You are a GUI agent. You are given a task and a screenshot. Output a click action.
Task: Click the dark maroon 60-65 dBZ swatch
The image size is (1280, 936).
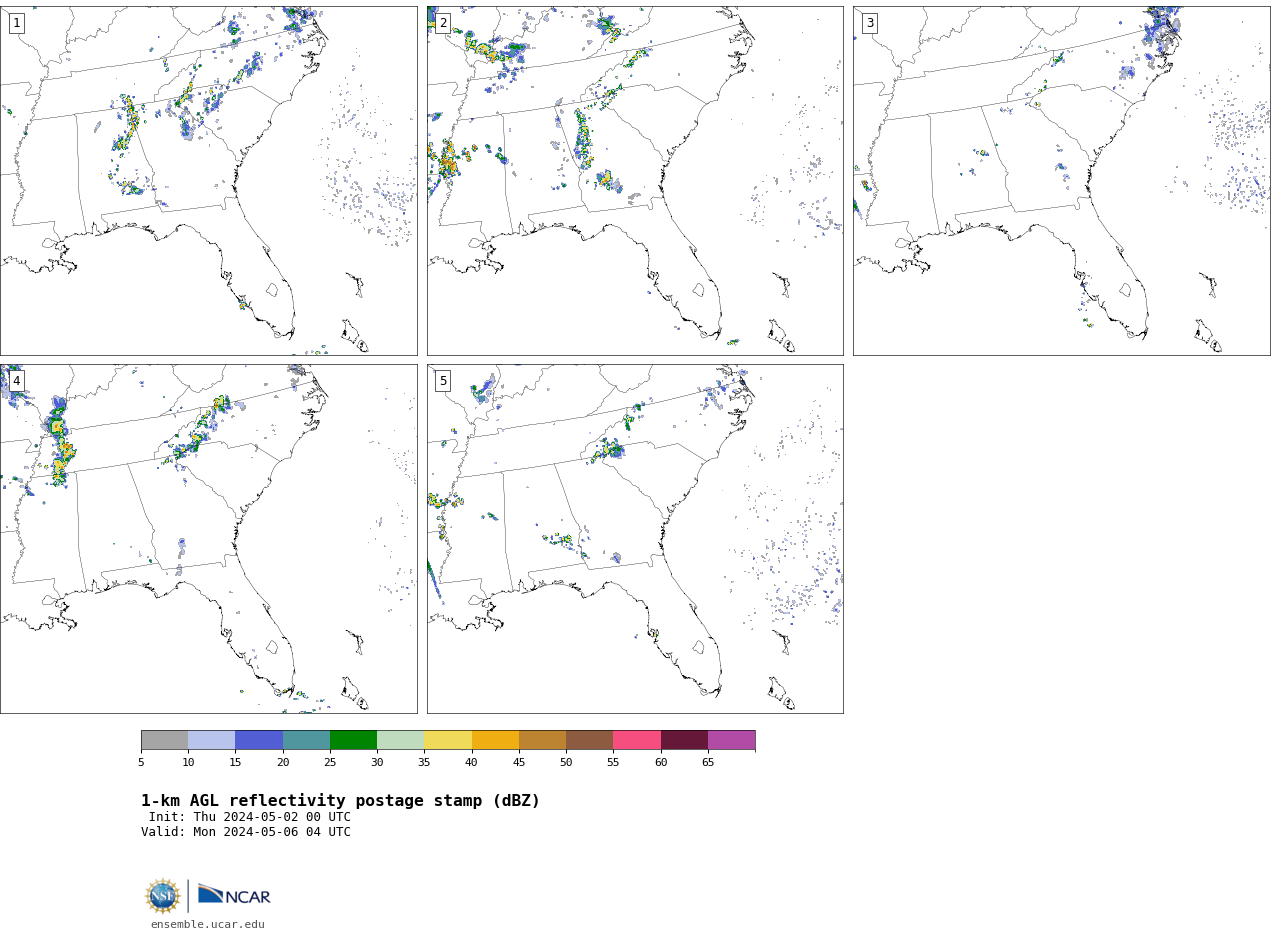click(684, 740)
